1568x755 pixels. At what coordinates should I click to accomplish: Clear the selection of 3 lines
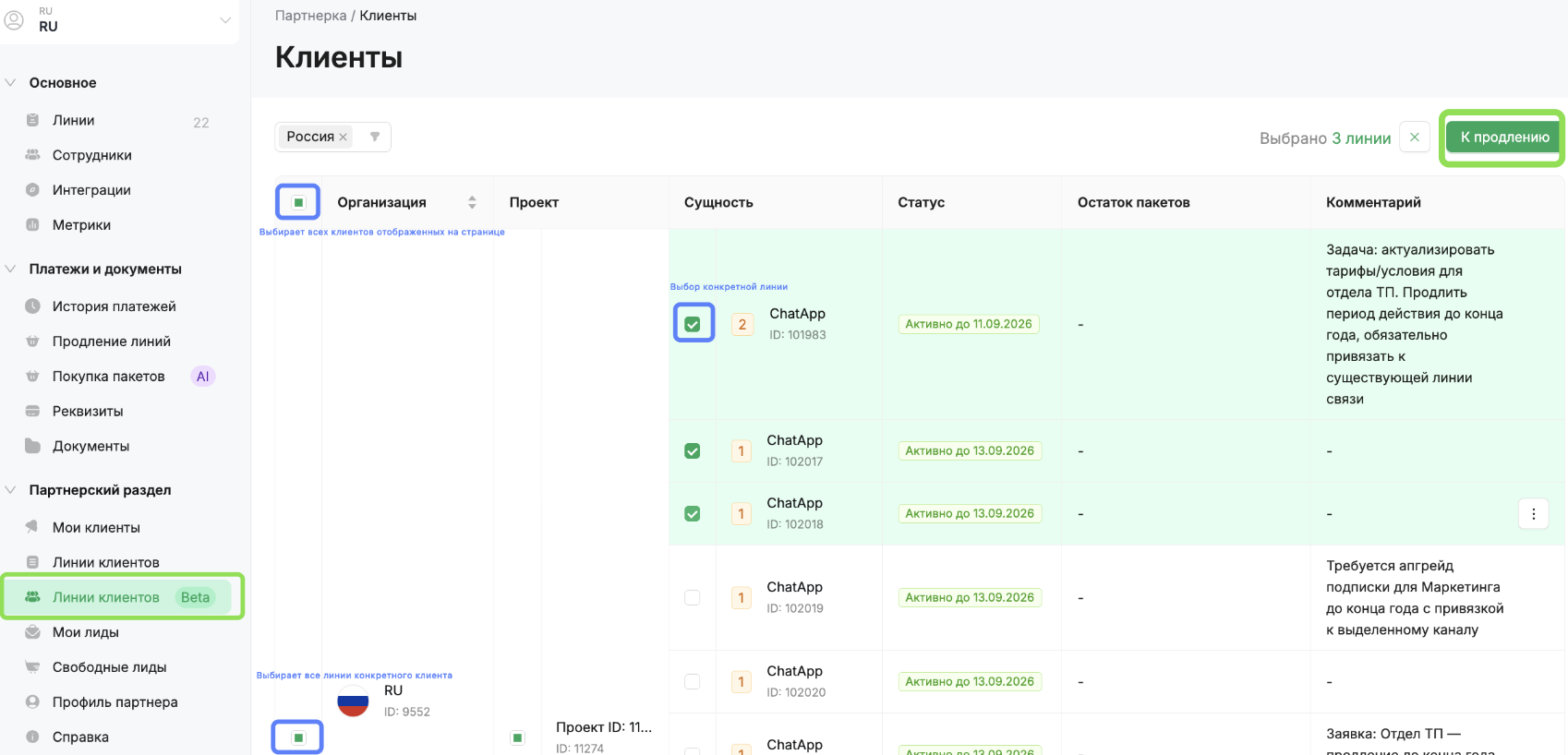click(x=1414, y=138)
